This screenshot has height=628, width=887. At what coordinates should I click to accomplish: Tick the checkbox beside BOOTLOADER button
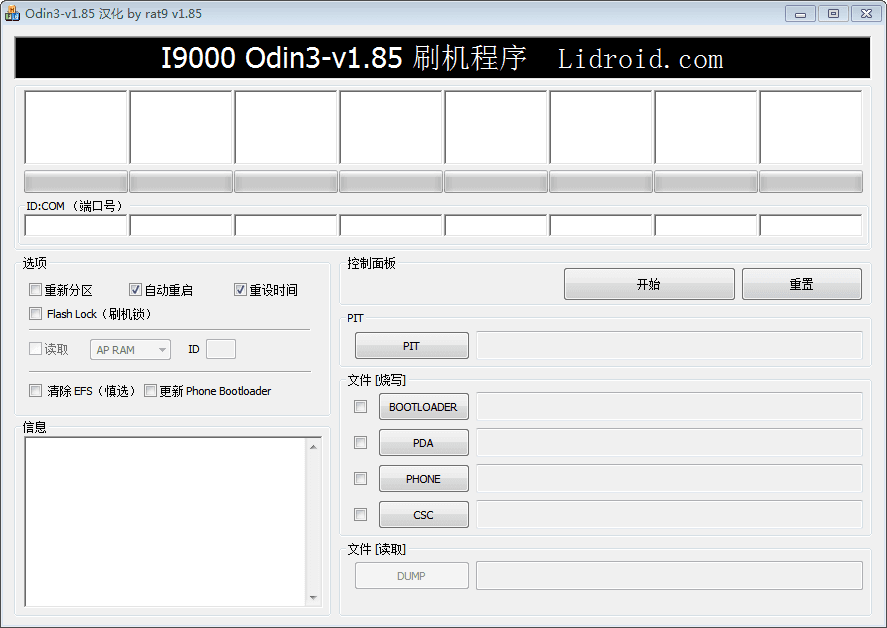[x=360, y=406]
